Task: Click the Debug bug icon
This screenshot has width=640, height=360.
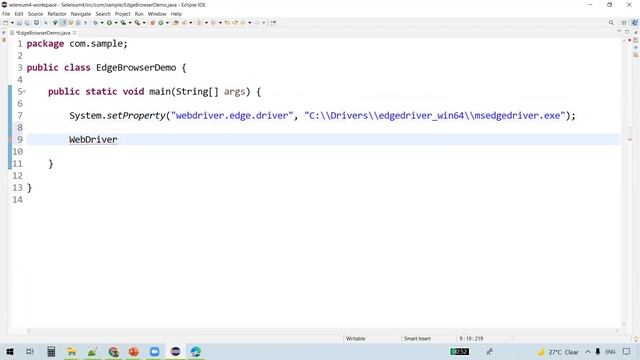Action: click(x=95, y=23)
